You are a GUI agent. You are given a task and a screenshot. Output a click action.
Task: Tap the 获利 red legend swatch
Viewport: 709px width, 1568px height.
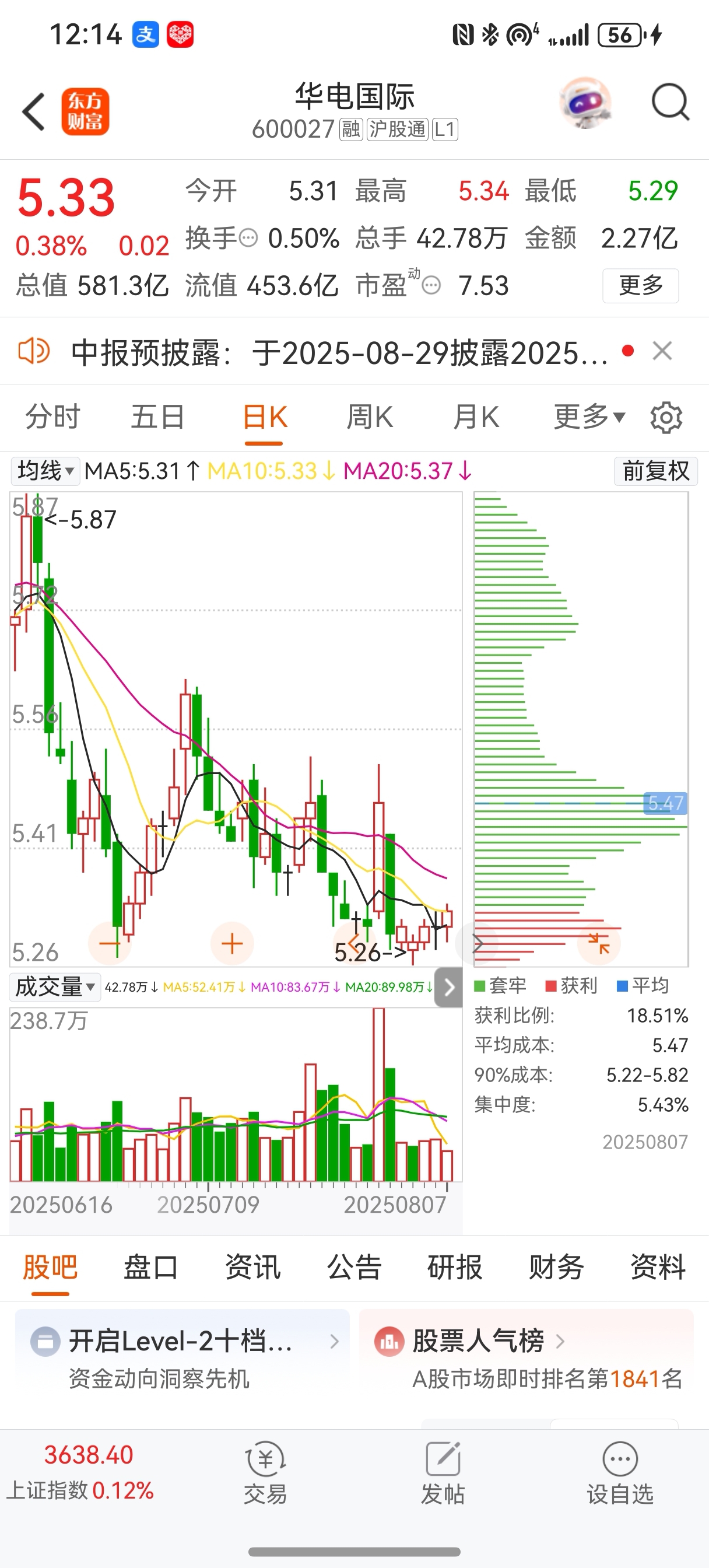click(552, 985)
